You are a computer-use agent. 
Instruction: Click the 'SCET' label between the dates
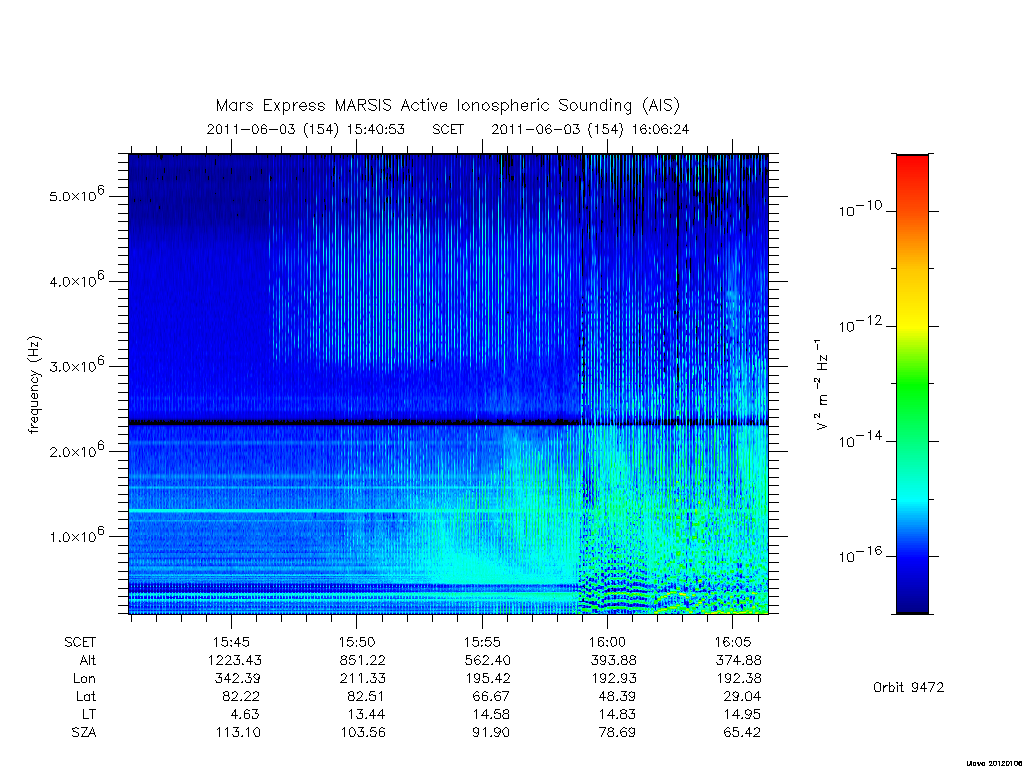pyautogui.click(x=448, y=129)
